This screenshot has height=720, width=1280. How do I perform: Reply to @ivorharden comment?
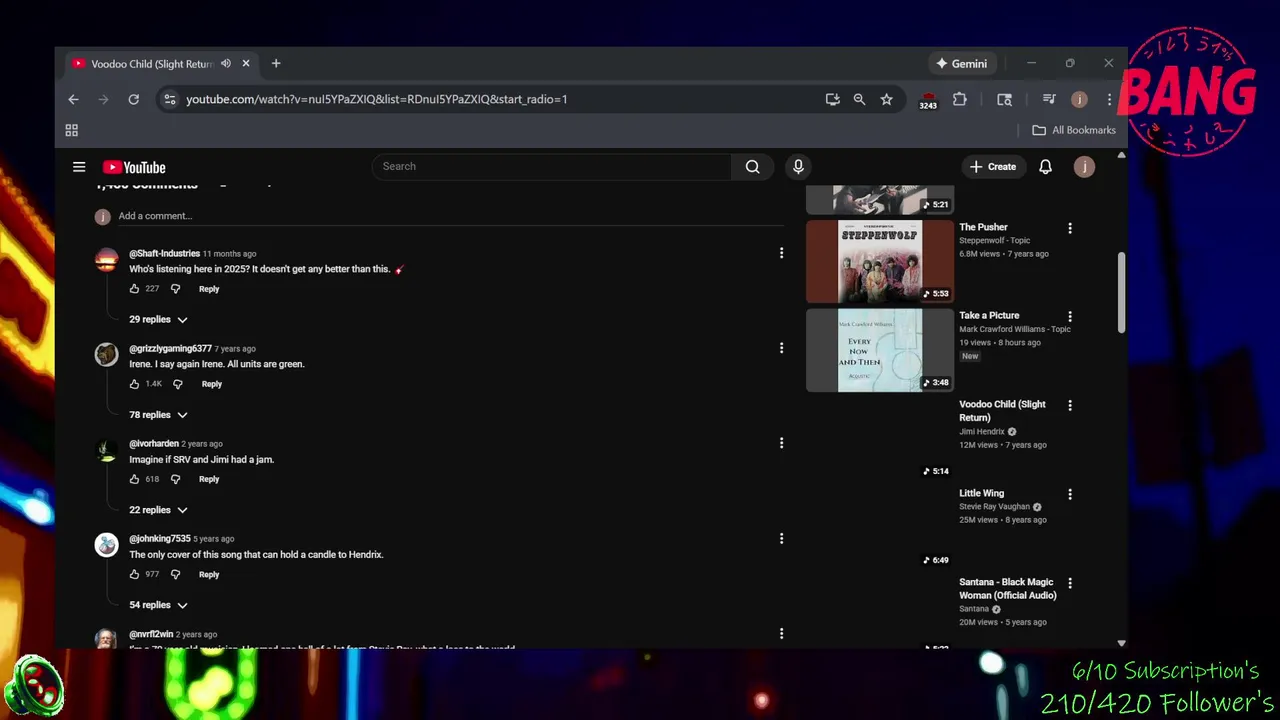(209, 479)
